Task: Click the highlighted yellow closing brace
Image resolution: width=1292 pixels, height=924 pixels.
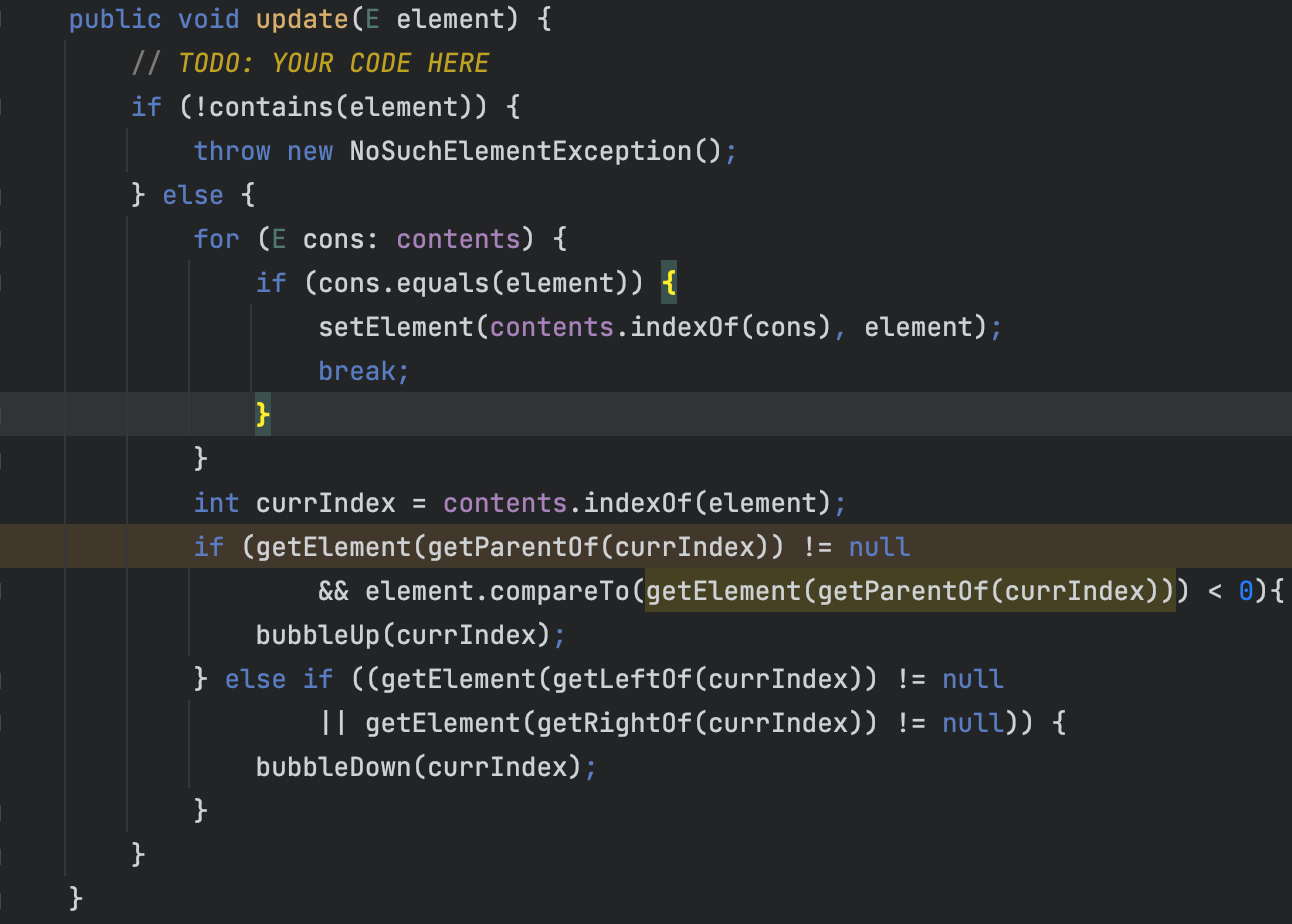Action: pyautogui.click(x=263, y=414)
